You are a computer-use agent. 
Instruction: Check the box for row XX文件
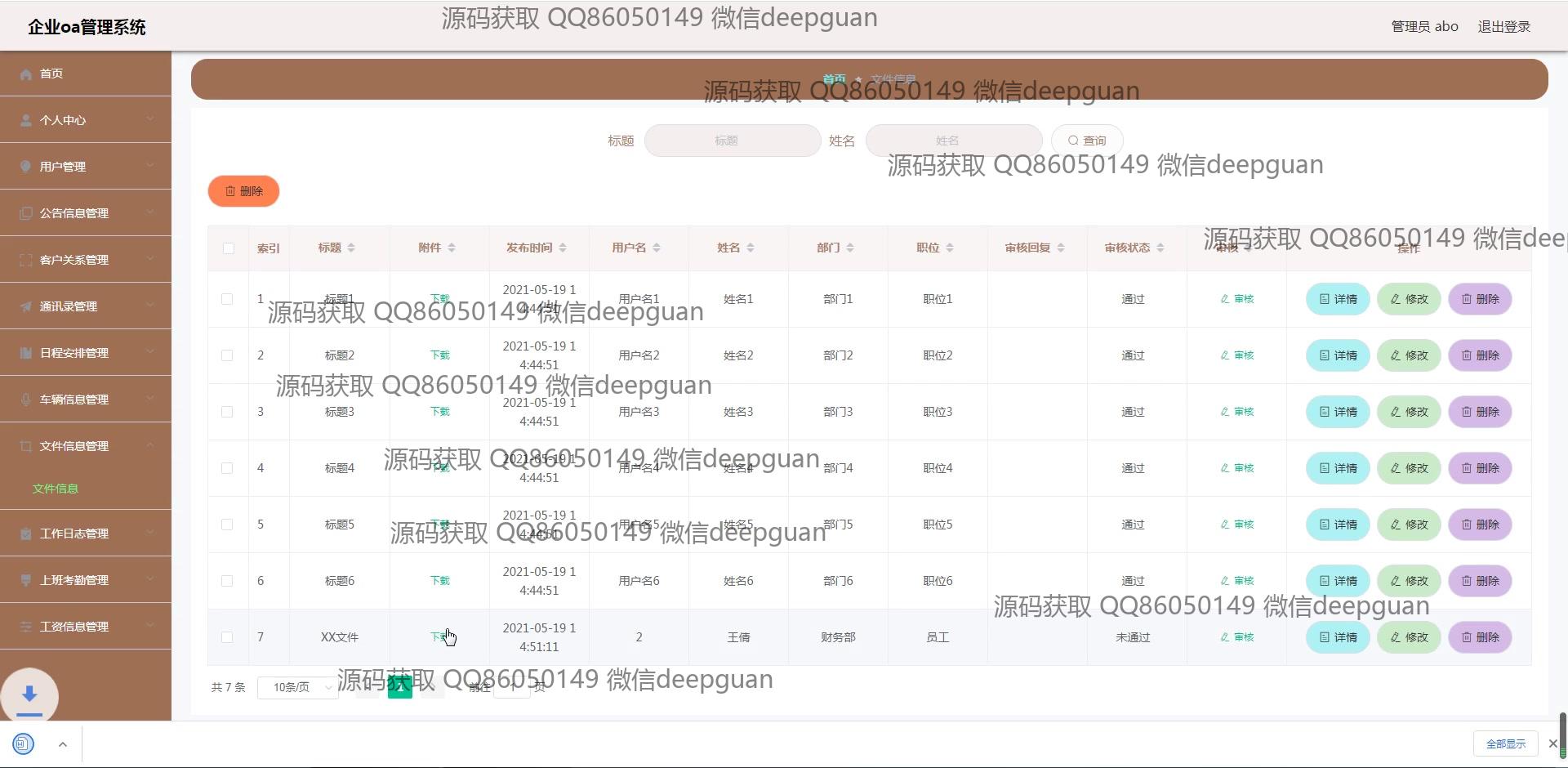pos(227,637)
